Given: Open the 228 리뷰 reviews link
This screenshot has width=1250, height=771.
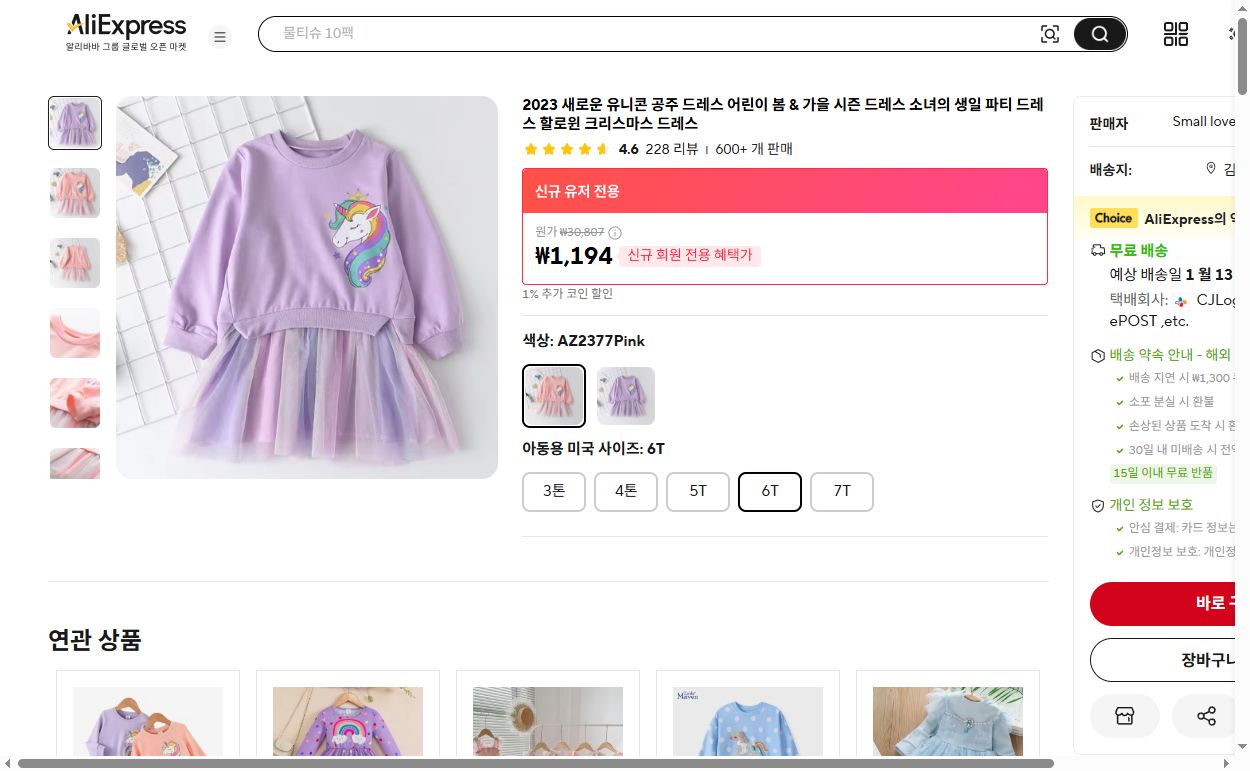Looking at the screenshot, I should [x=668, y=149].
